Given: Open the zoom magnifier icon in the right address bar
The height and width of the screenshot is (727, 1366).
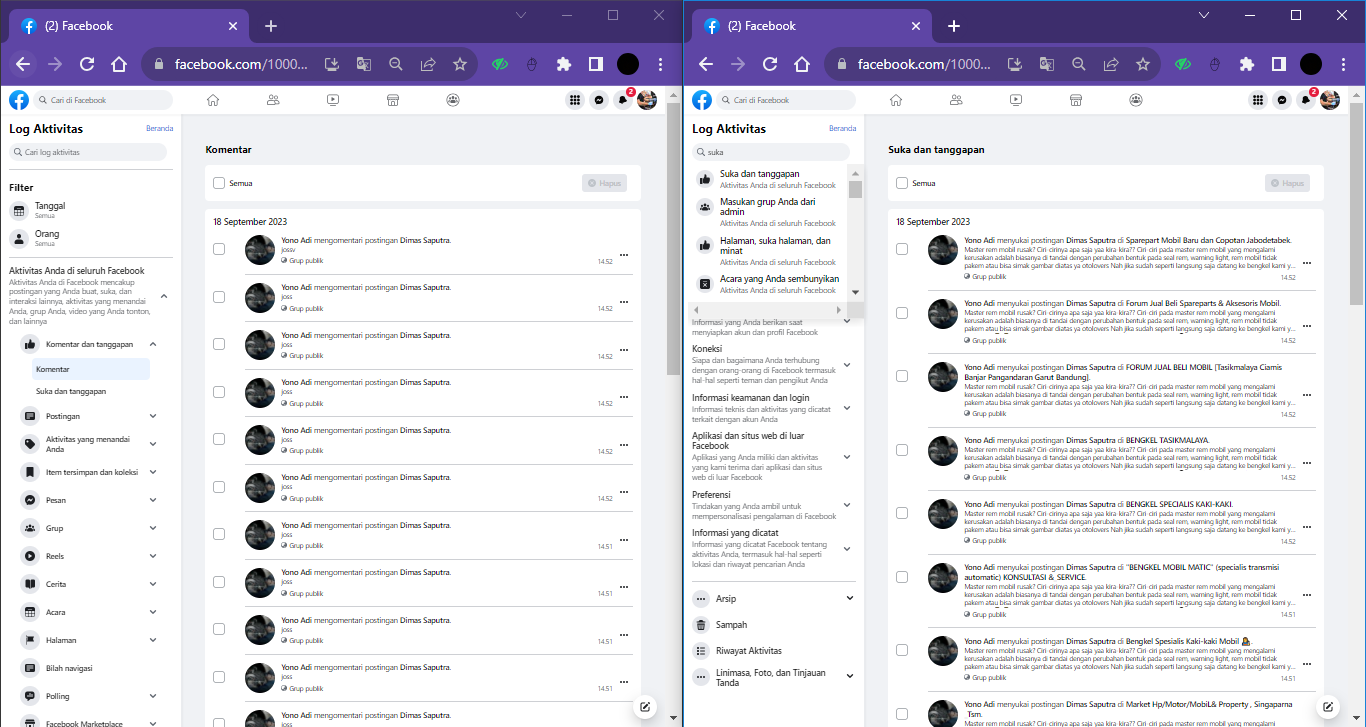Looking at the screenshot, I should coord(1079,64).
